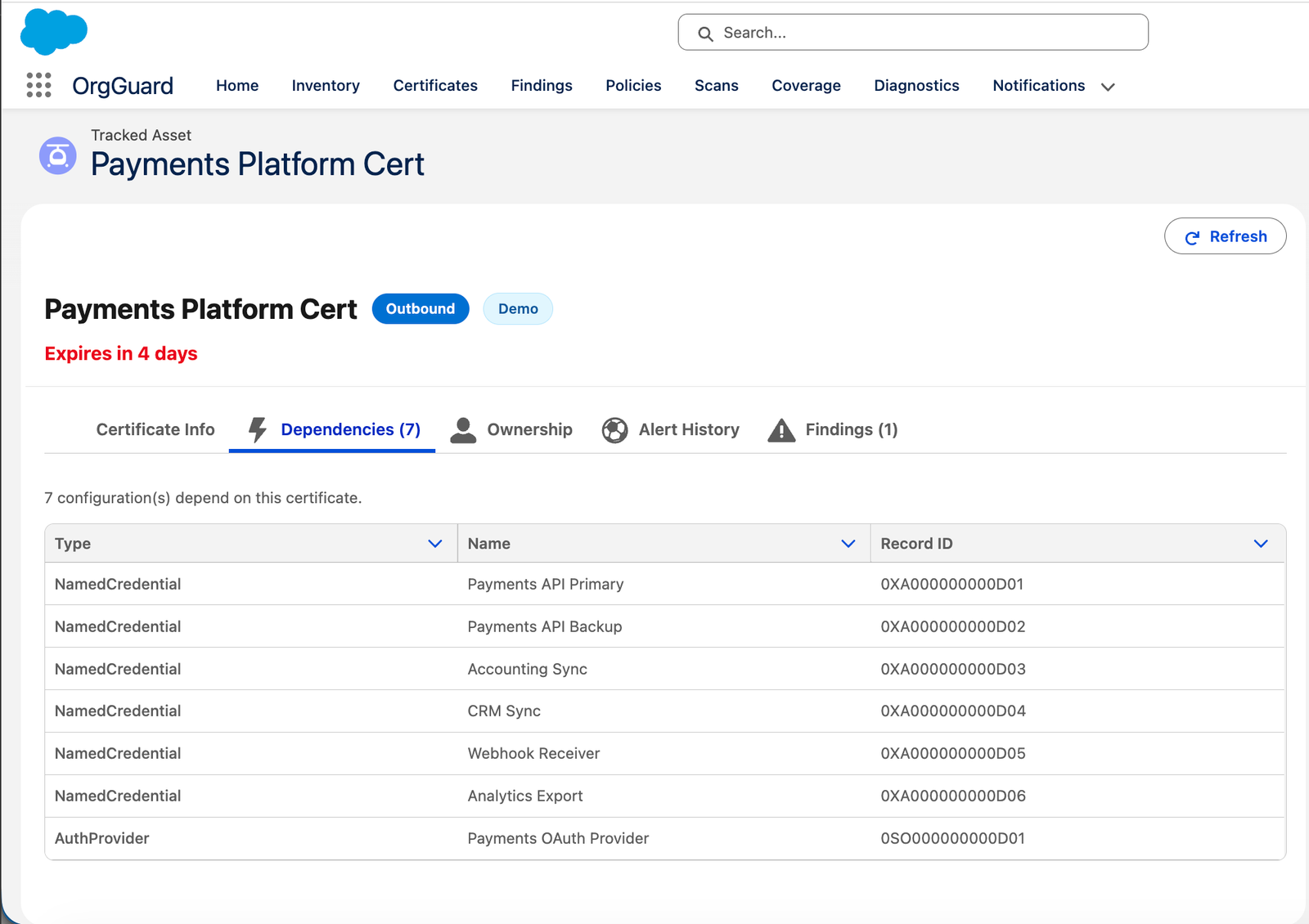Click the Refresh circular arrow icon
This screenshot has height=924, width=1309.
(1193, 237)
